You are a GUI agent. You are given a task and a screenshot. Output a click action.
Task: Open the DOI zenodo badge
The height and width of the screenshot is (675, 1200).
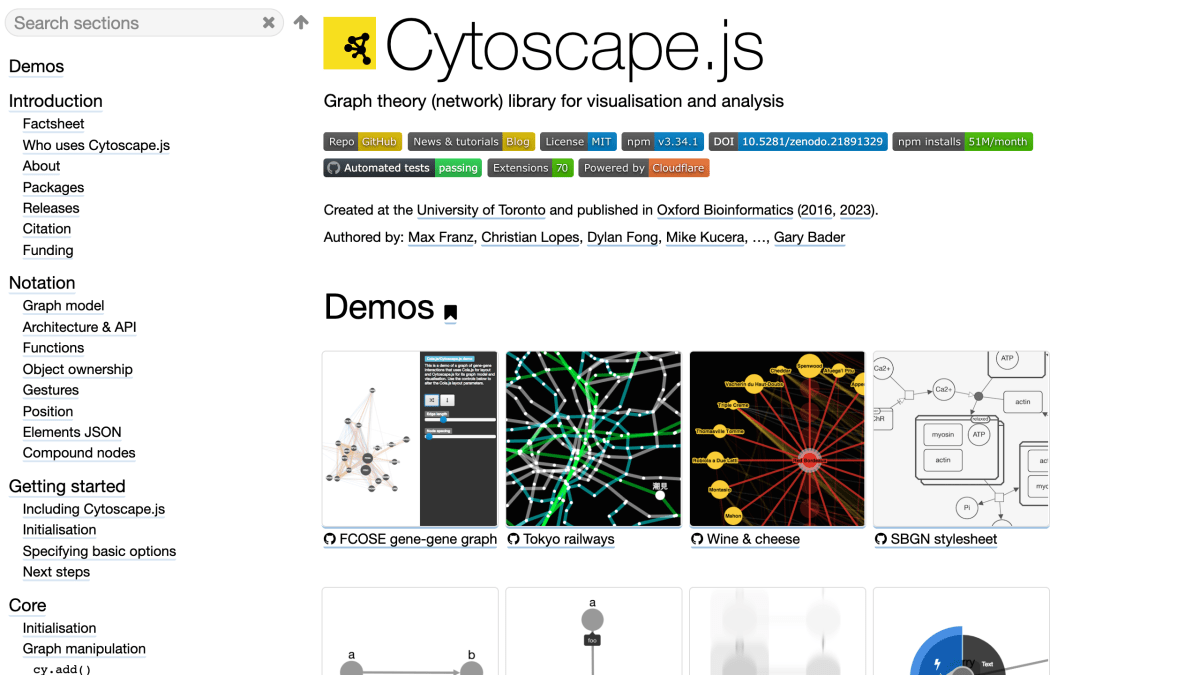click(x=798, y=142)
